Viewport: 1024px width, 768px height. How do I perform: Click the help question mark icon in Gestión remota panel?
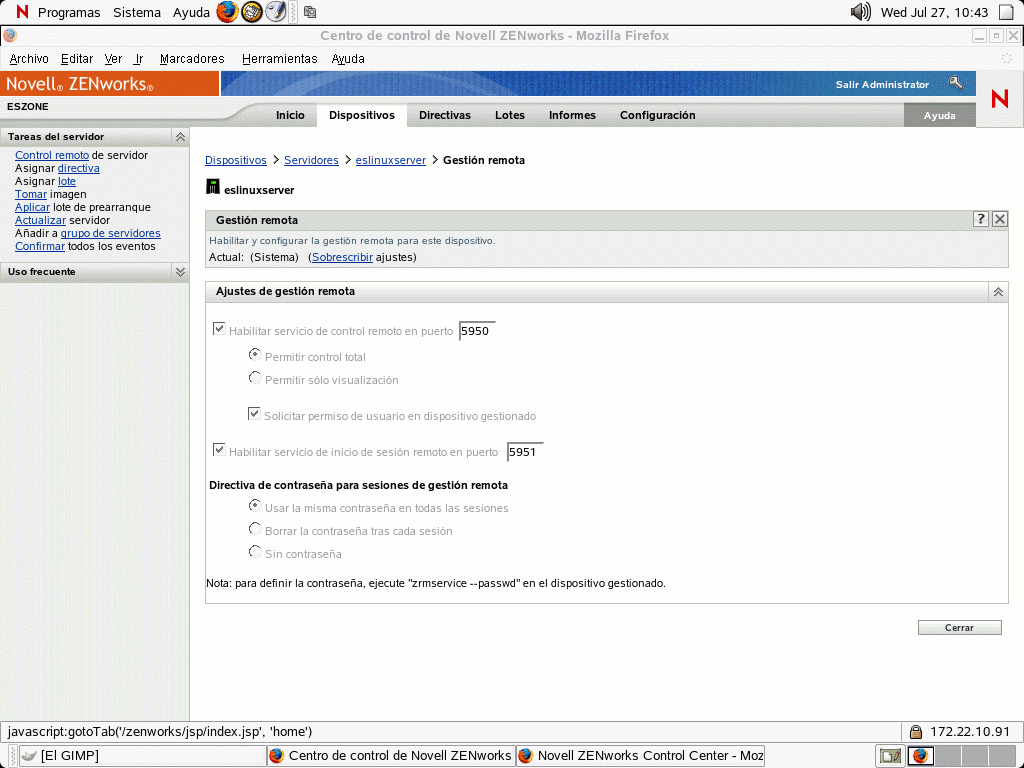(x=981, y=220)
